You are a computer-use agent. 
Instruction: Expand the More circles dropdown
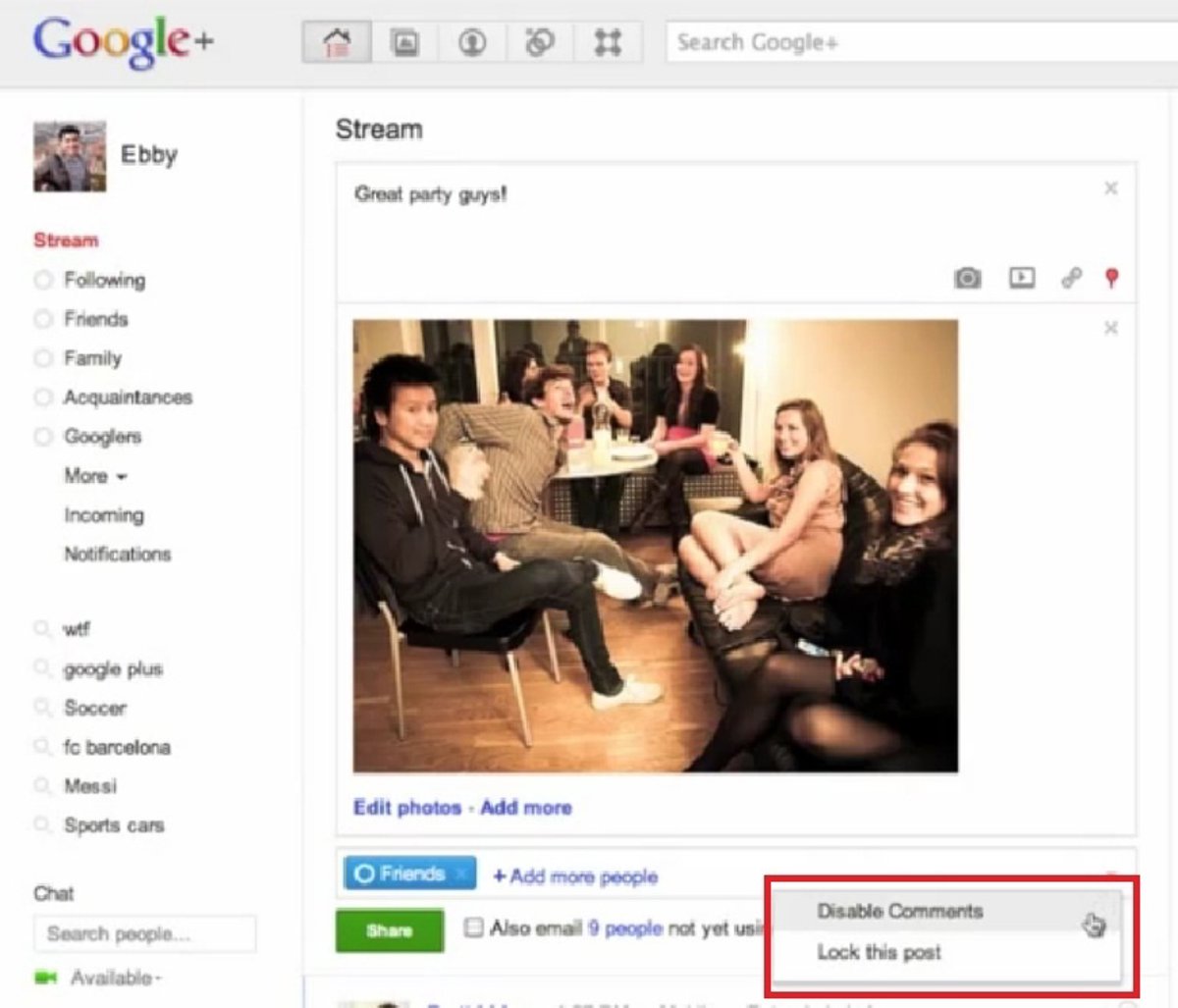click(95, 476)
